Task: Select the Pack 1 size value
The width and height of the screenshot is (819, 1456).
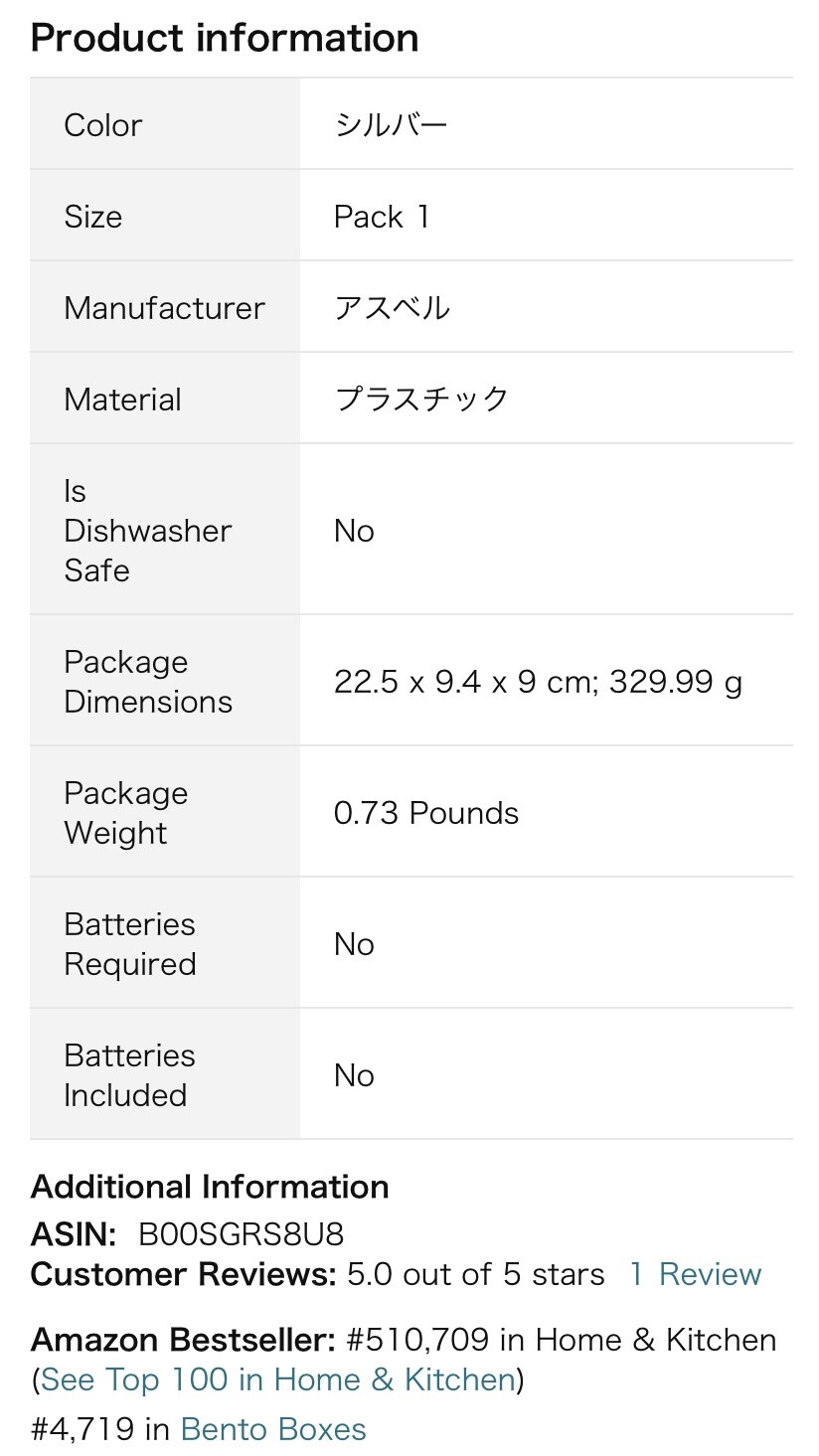Action: pyautogui.click(x=382, y=217)
